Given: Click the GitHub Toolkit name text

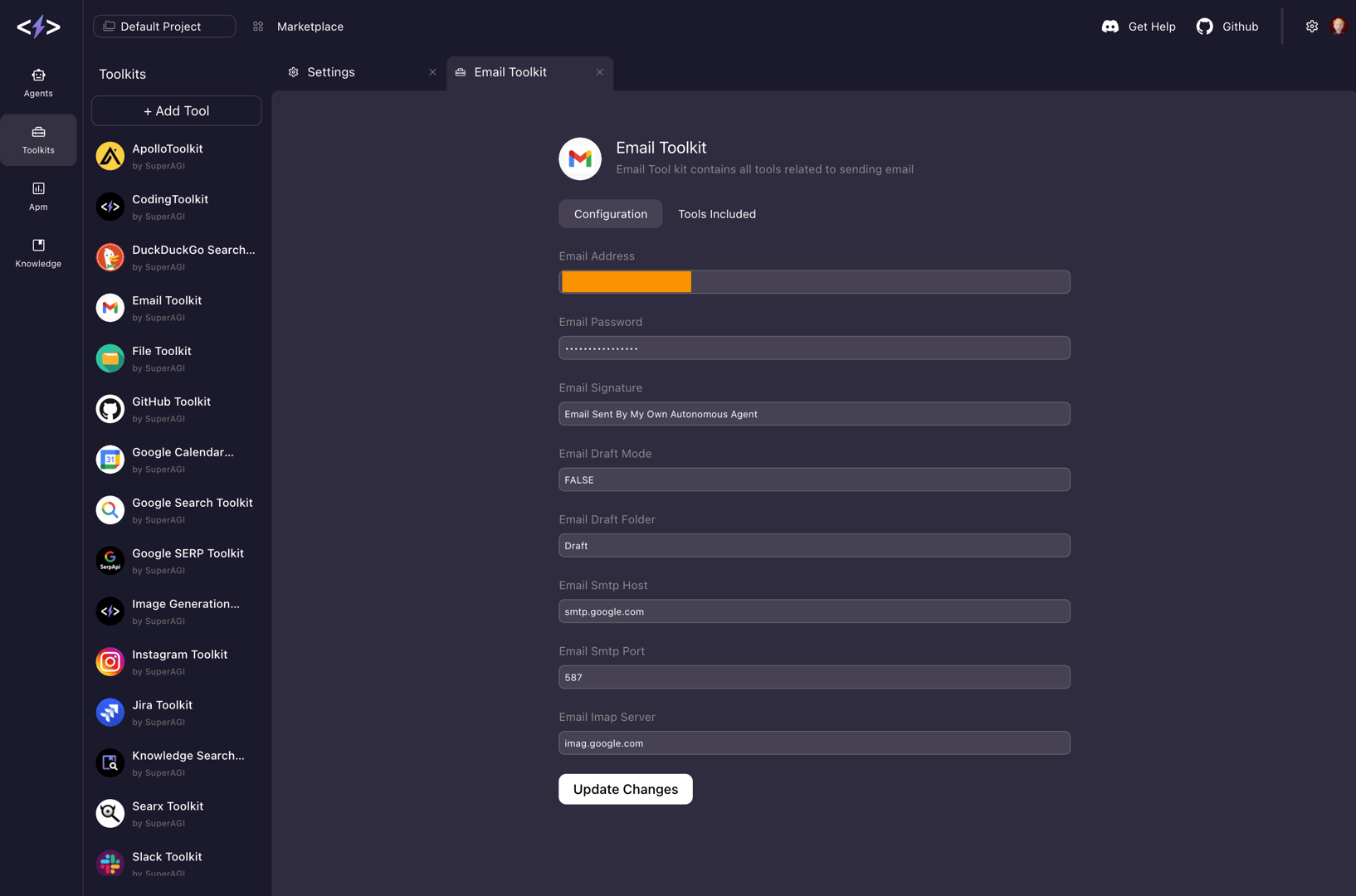Looking at the screenshot, I should [x=171, y=402].
